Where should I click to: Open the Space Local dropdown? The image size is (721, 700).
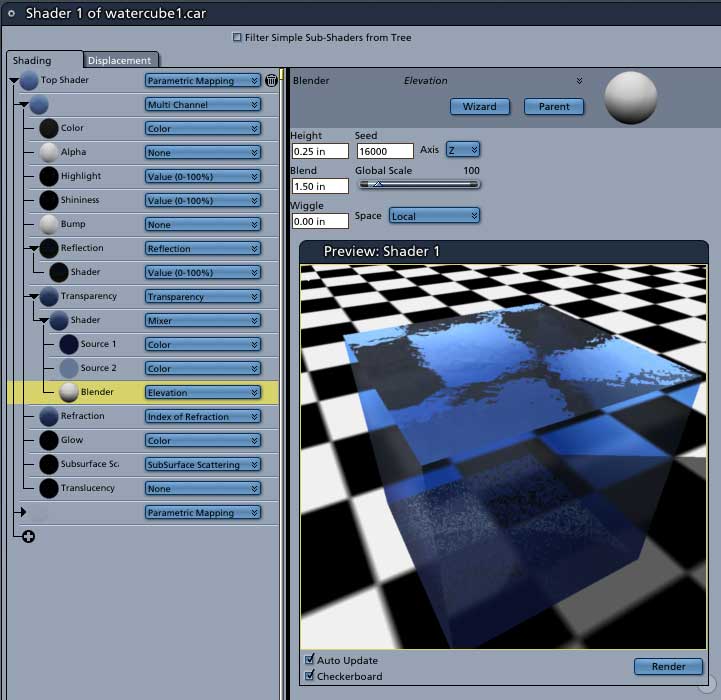pos(435,216)
